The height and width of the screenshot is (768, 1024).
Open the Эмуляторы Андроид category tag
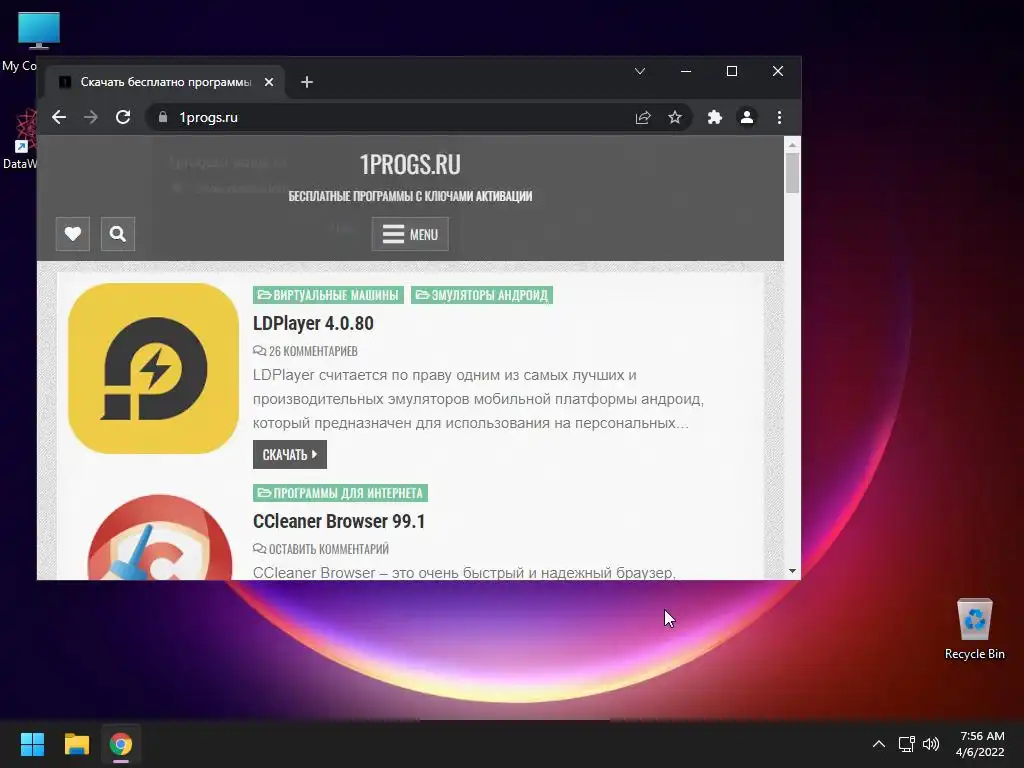click(482, 295)
